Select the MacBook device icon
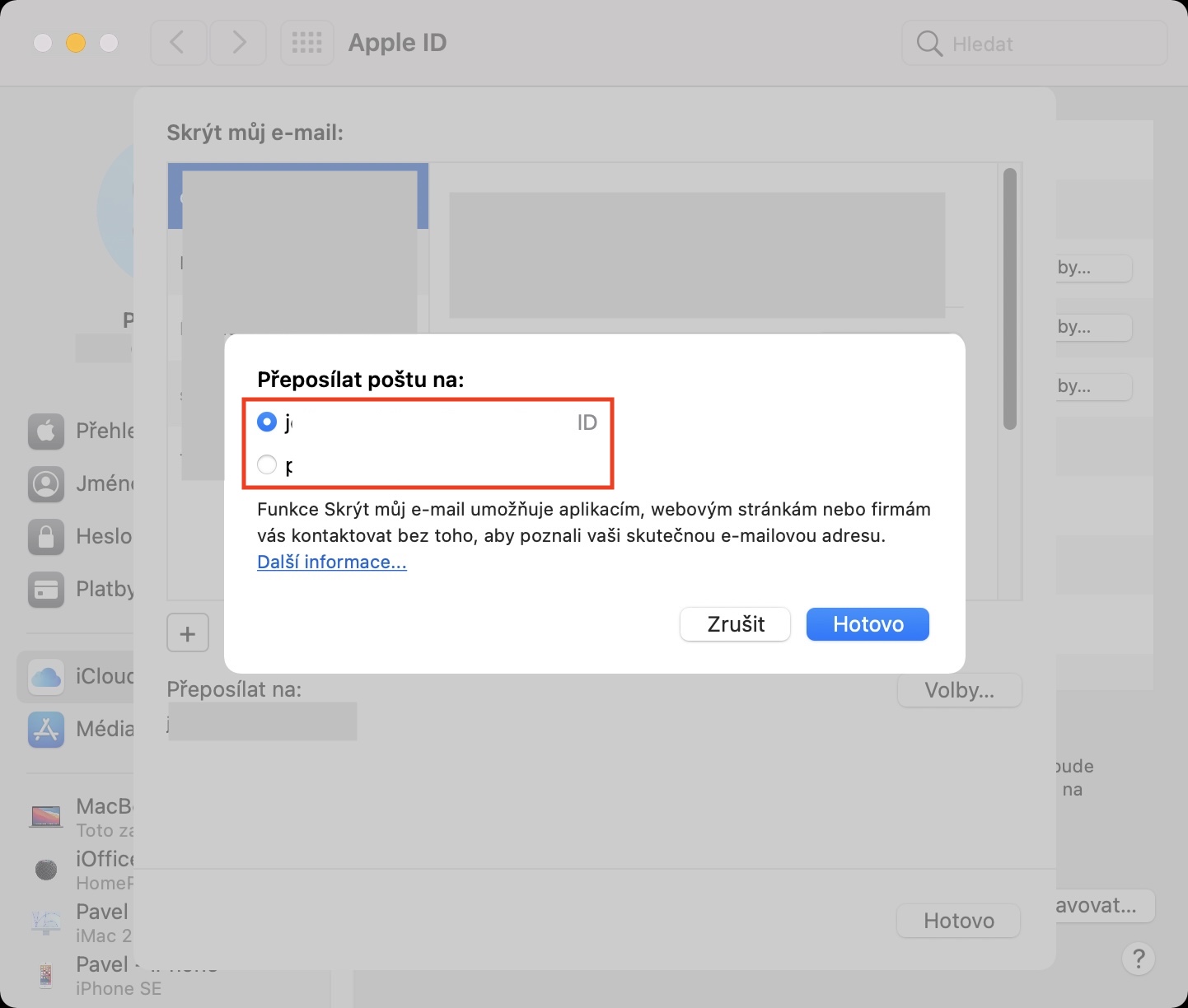 coord(46,816)
